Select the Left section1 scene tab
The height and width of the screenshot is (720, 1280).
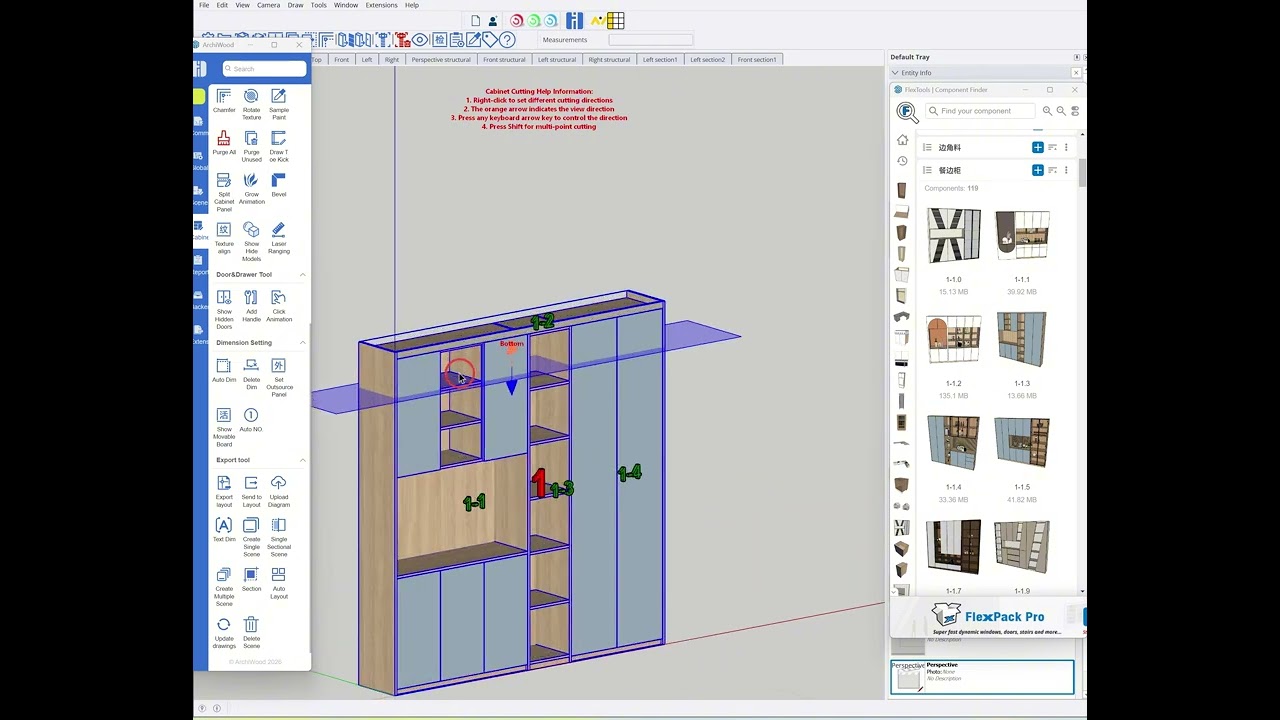click(660, 60)
